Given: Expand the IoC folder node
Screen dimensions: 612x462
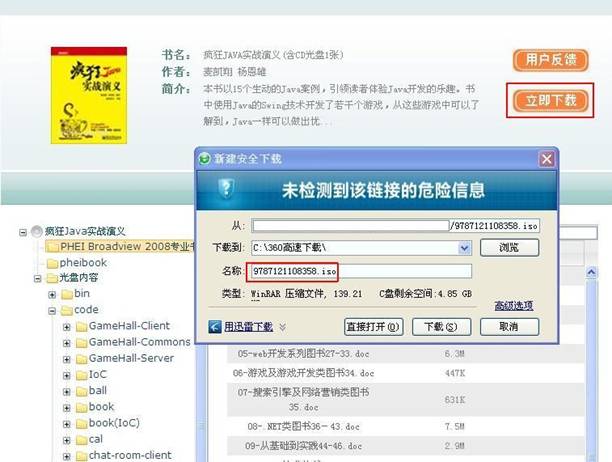Looking at the screenshot, I should [67, 376].
